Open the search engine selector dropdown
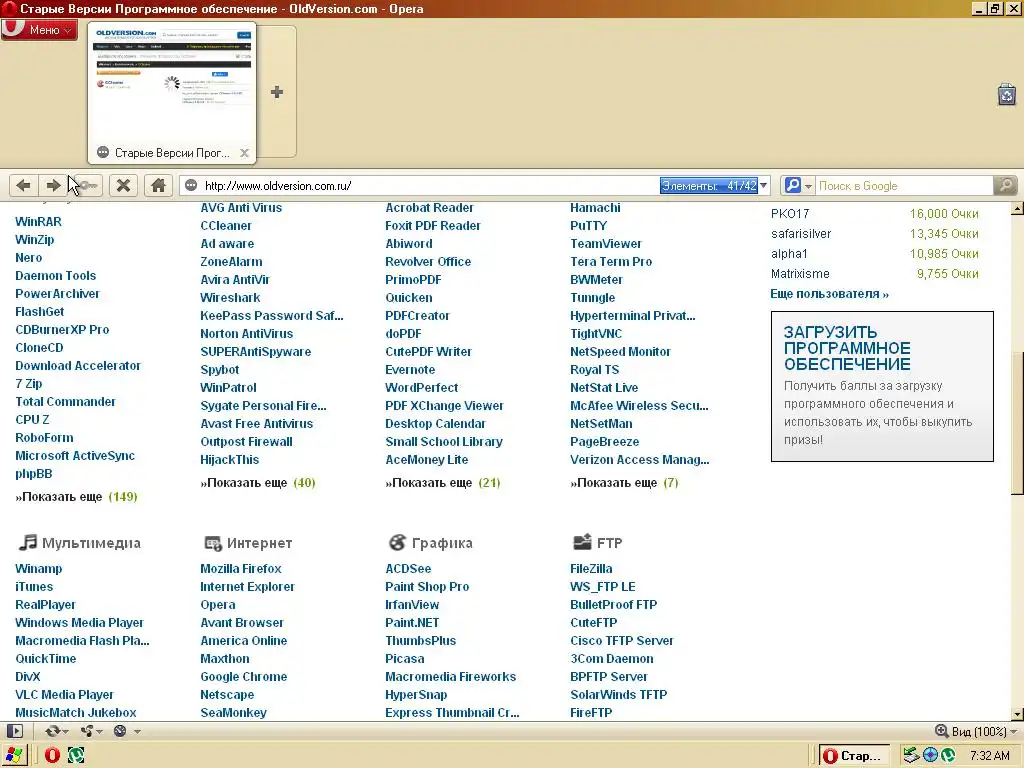Screen dimensions: 1024x768 point(797,185)
